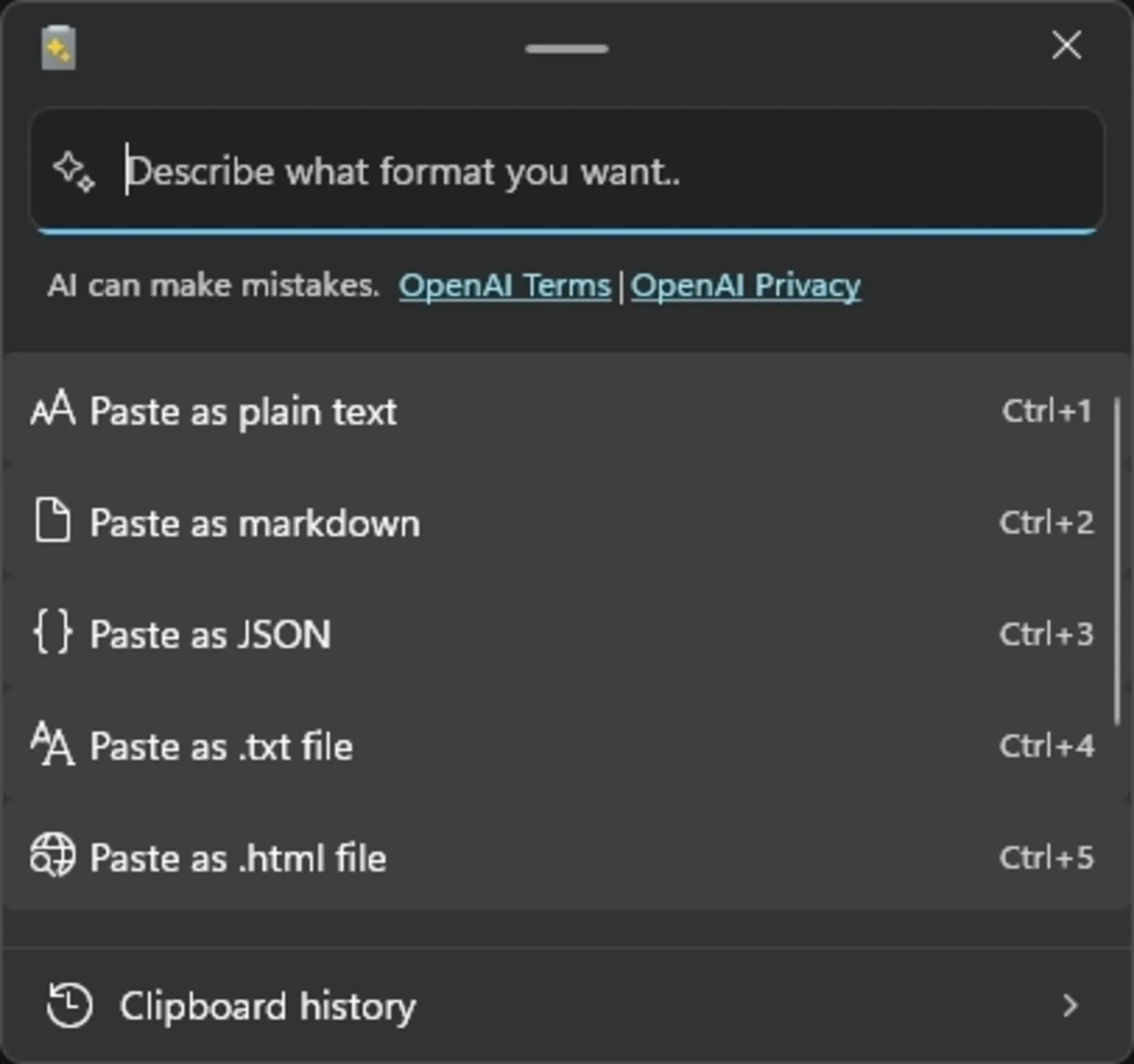Open the OpenAI Terms link

[x=505, y=286]
